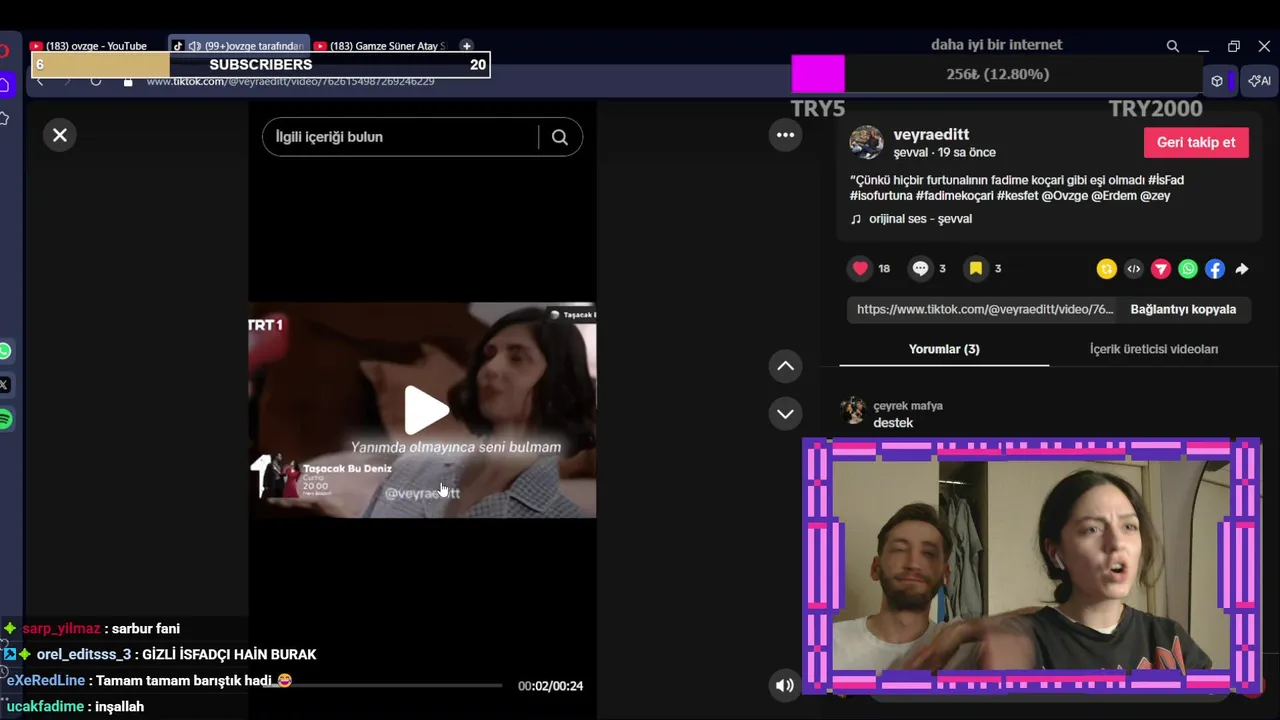Expand more share options with the arrow icon
The width and height of the screenshot is (1280, 720).
(1241, 269)
